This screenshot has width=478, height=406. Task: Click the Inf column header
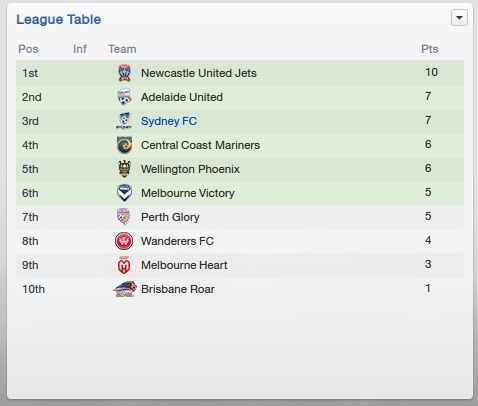80,49
